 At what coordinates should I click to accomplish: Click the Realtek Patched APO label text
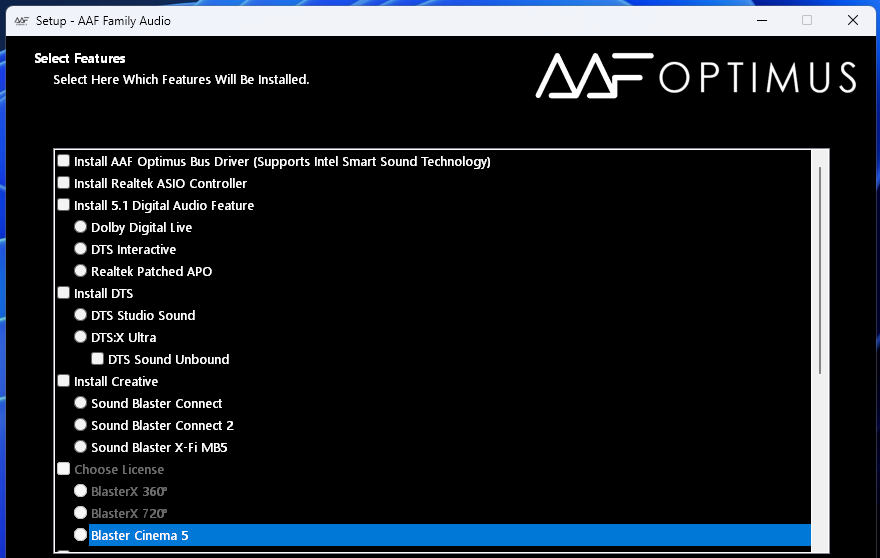pyautogui.click(x=152, y=272)
